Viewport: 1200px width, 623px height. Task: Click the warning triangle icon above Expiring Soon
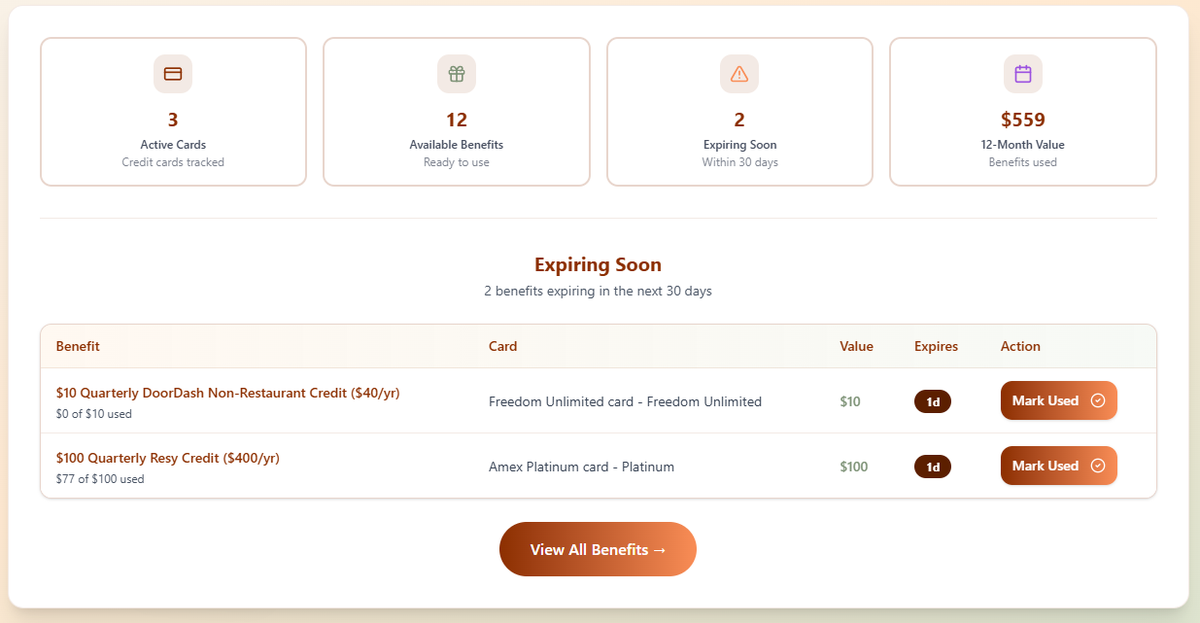(x=739, y=73)
